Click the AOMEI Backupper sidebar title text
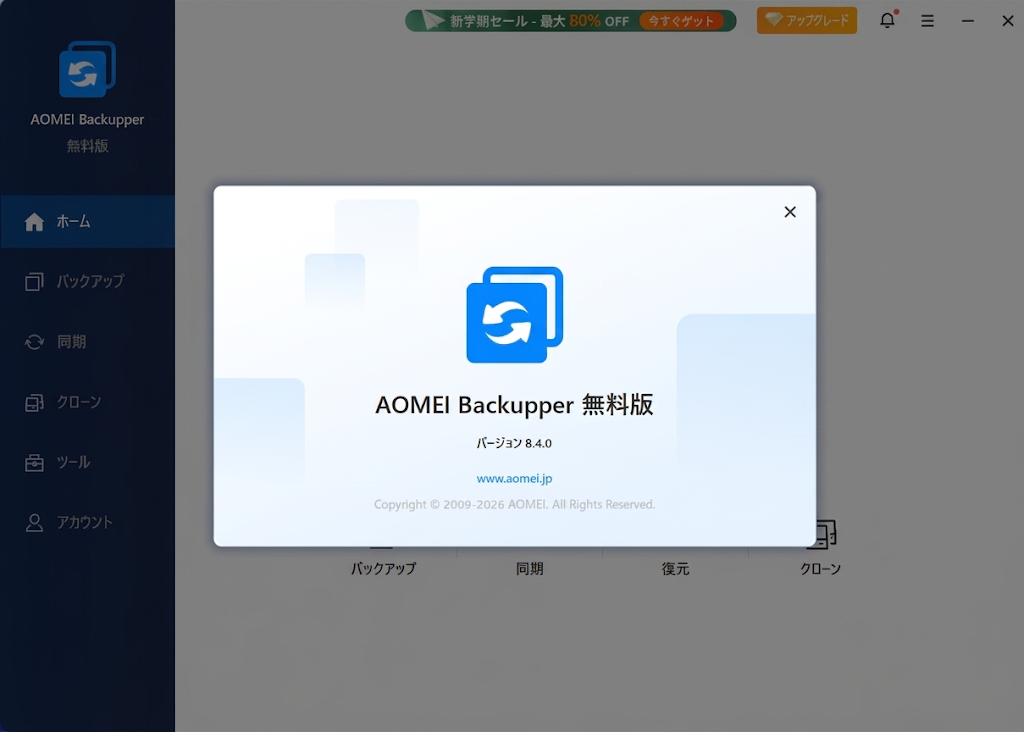1024x732 pixels. [x=87, y=119]
